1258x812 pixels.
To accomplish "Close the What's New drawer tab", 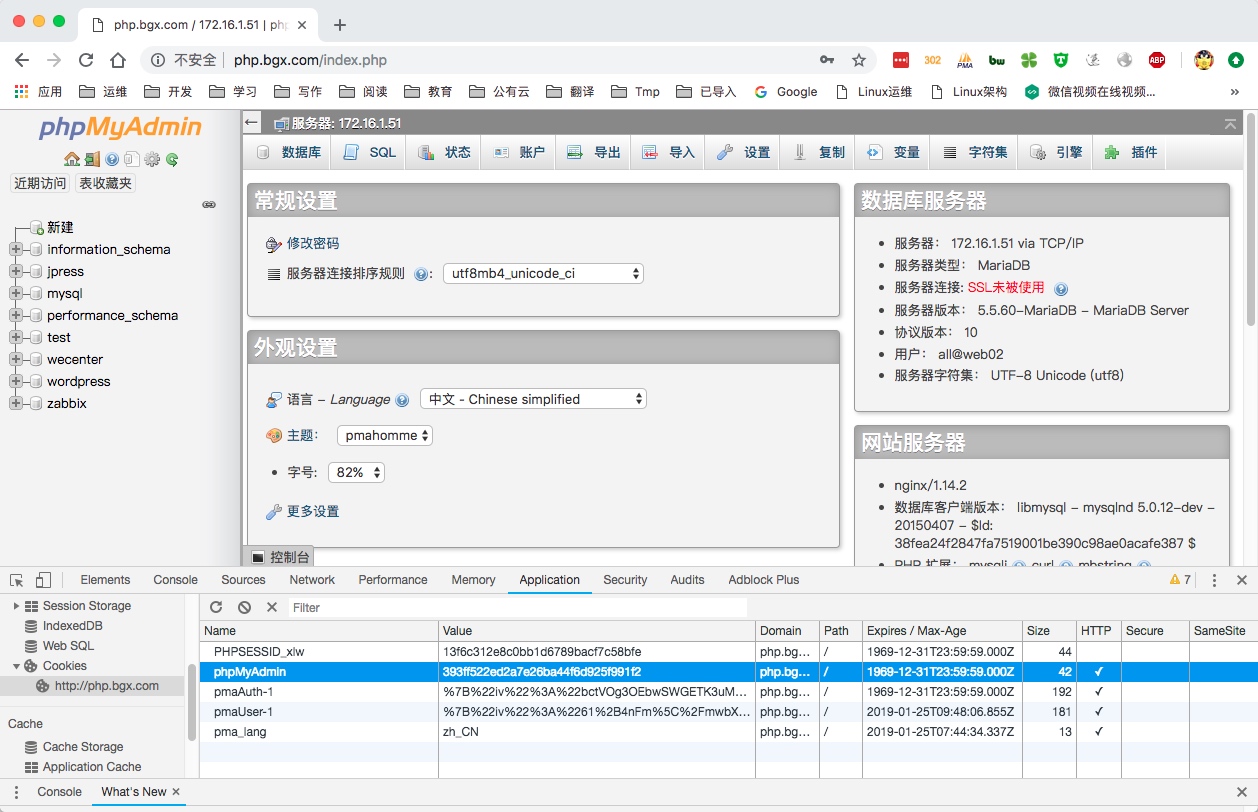I will pyautogui.click(x=176, y=792).
